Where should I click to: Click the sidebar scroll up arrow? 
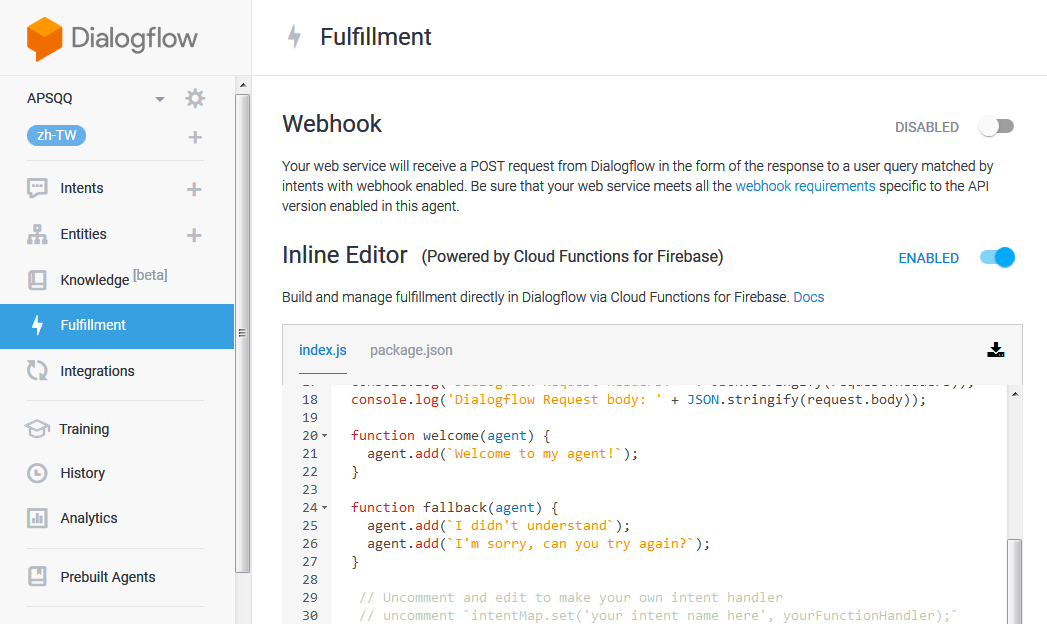[x=242, y=85]
